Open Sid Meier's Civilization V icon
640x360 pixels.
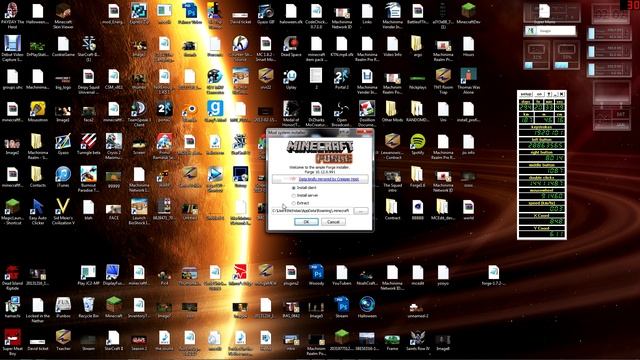click(63, 211)
